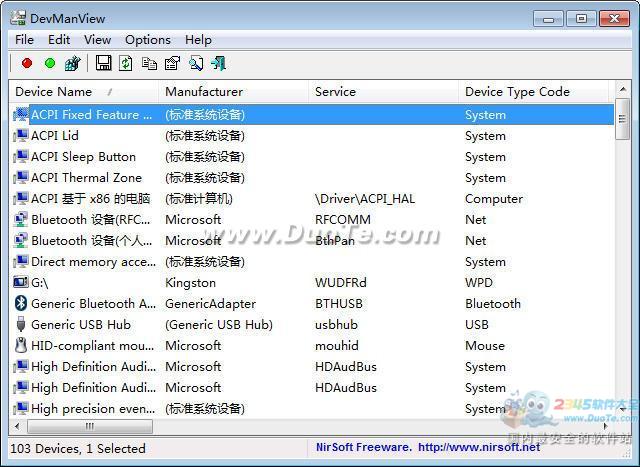Click the Computer device type cell

pyautogui.click(x=494, y=199)
